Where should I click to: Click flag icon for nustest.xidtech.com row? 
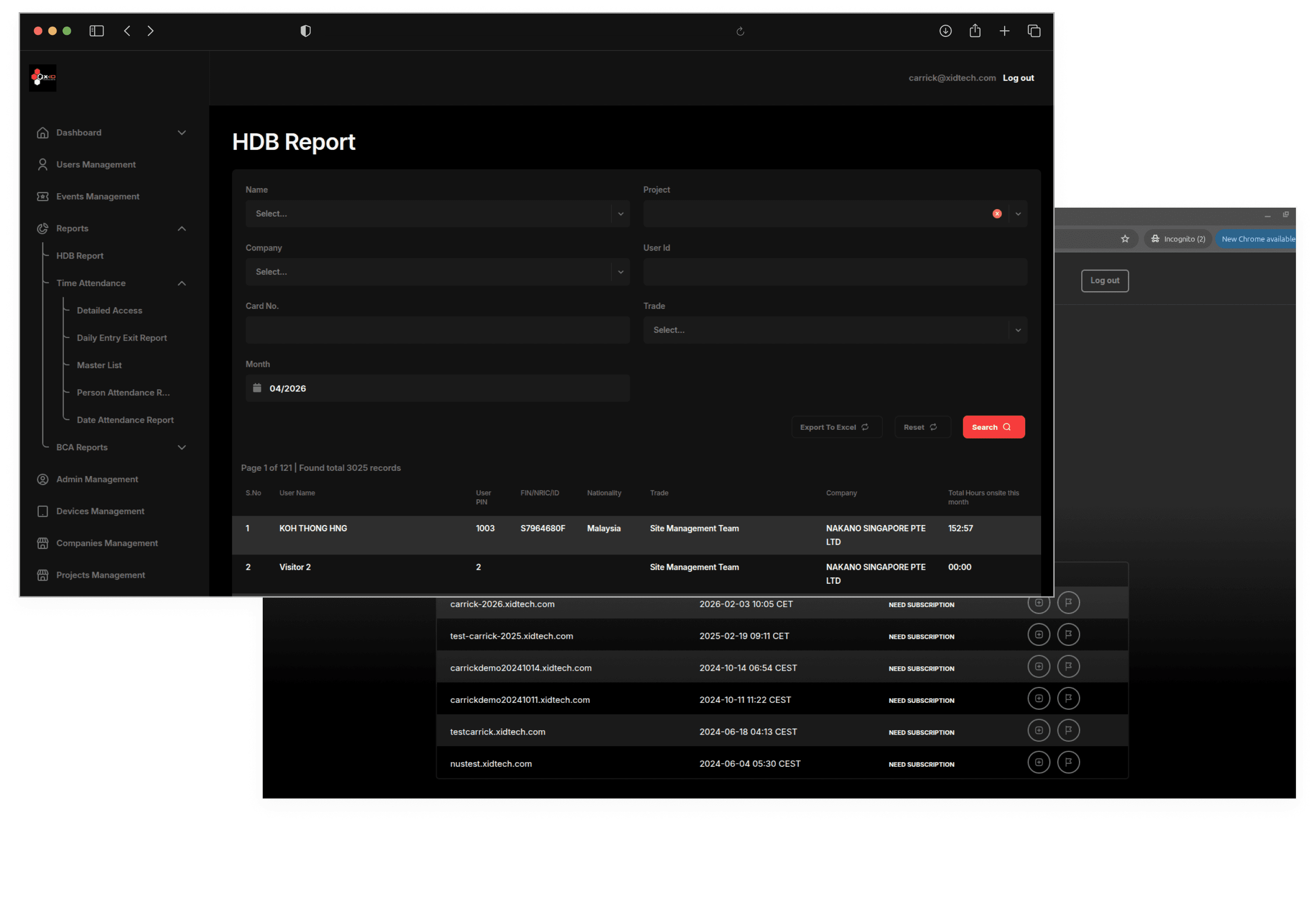pos(1068,763)
